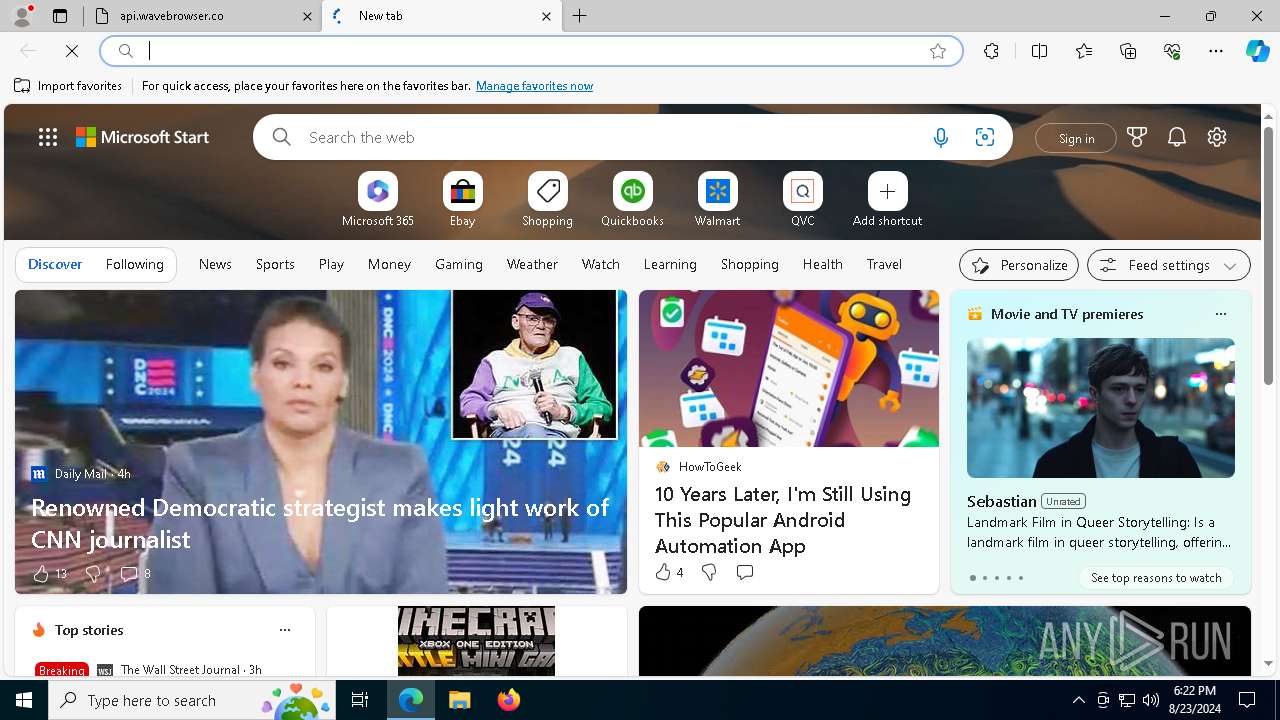
Task: Toggle split screen view
Action: click(x=1039, y=51)
